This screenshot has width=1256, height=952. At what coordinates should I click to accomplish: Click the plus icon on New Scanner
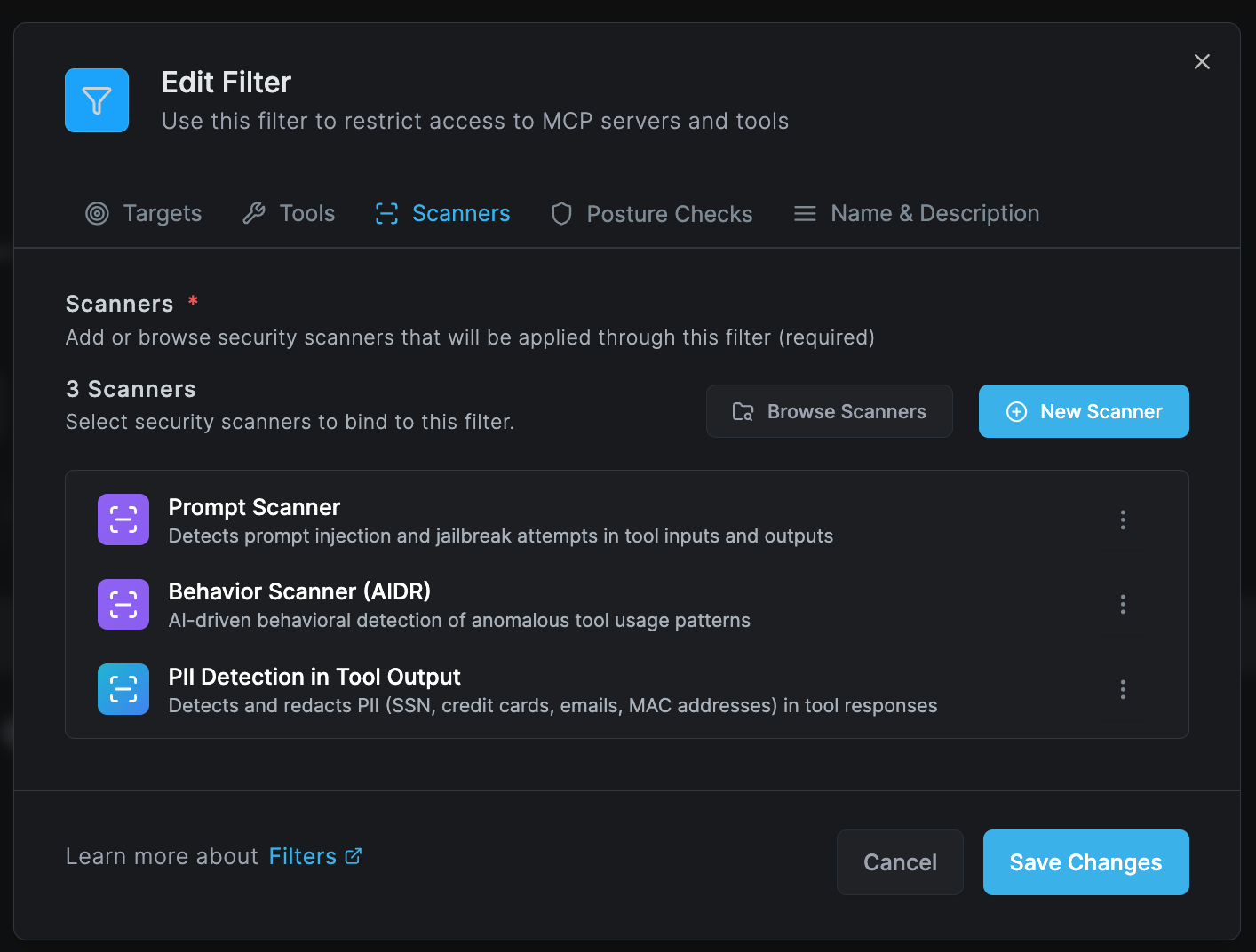tap(1016, 411)
